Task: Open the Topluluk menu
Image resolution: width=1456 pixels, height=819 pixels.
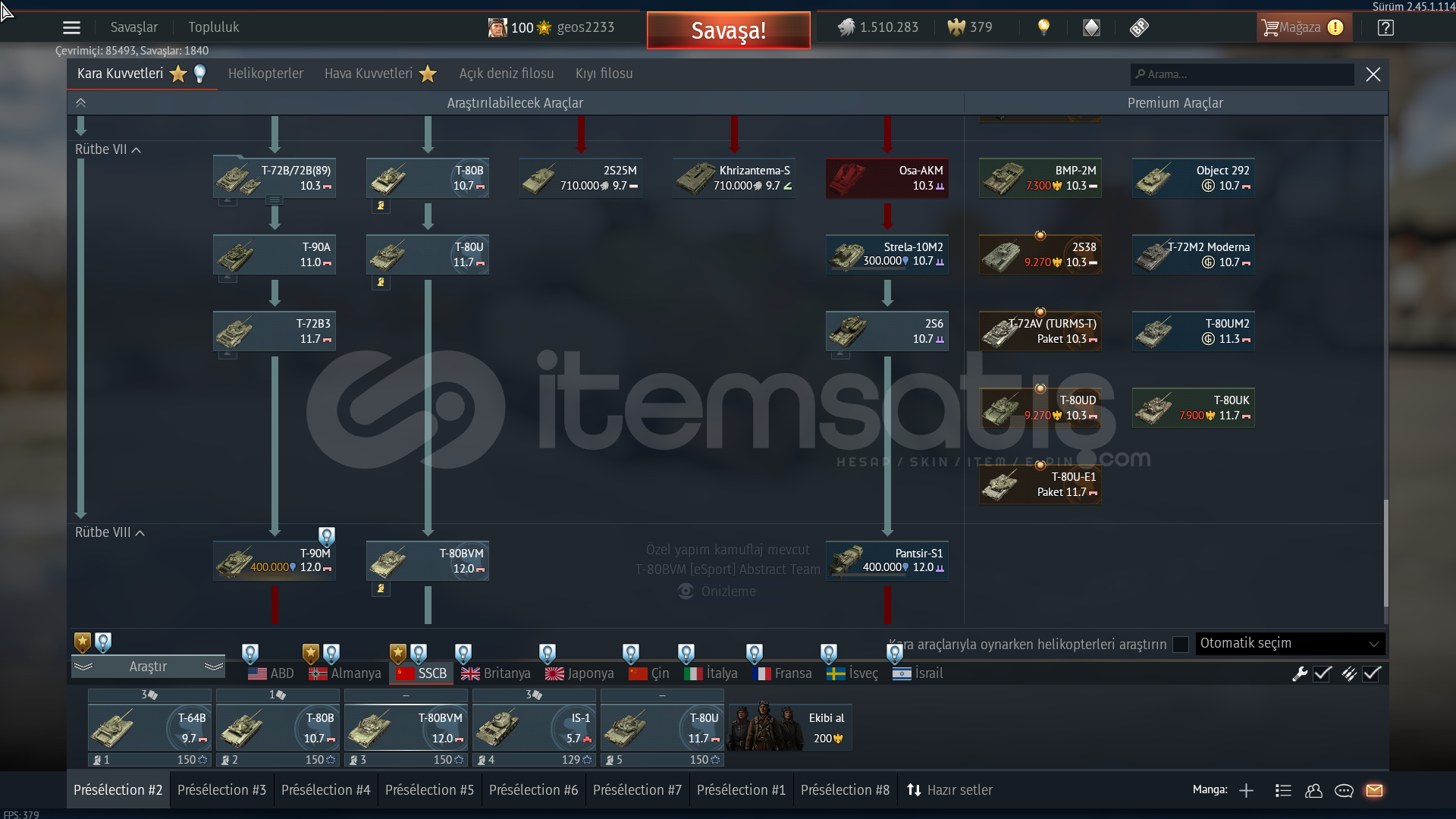Action: (x=214, y=27)
